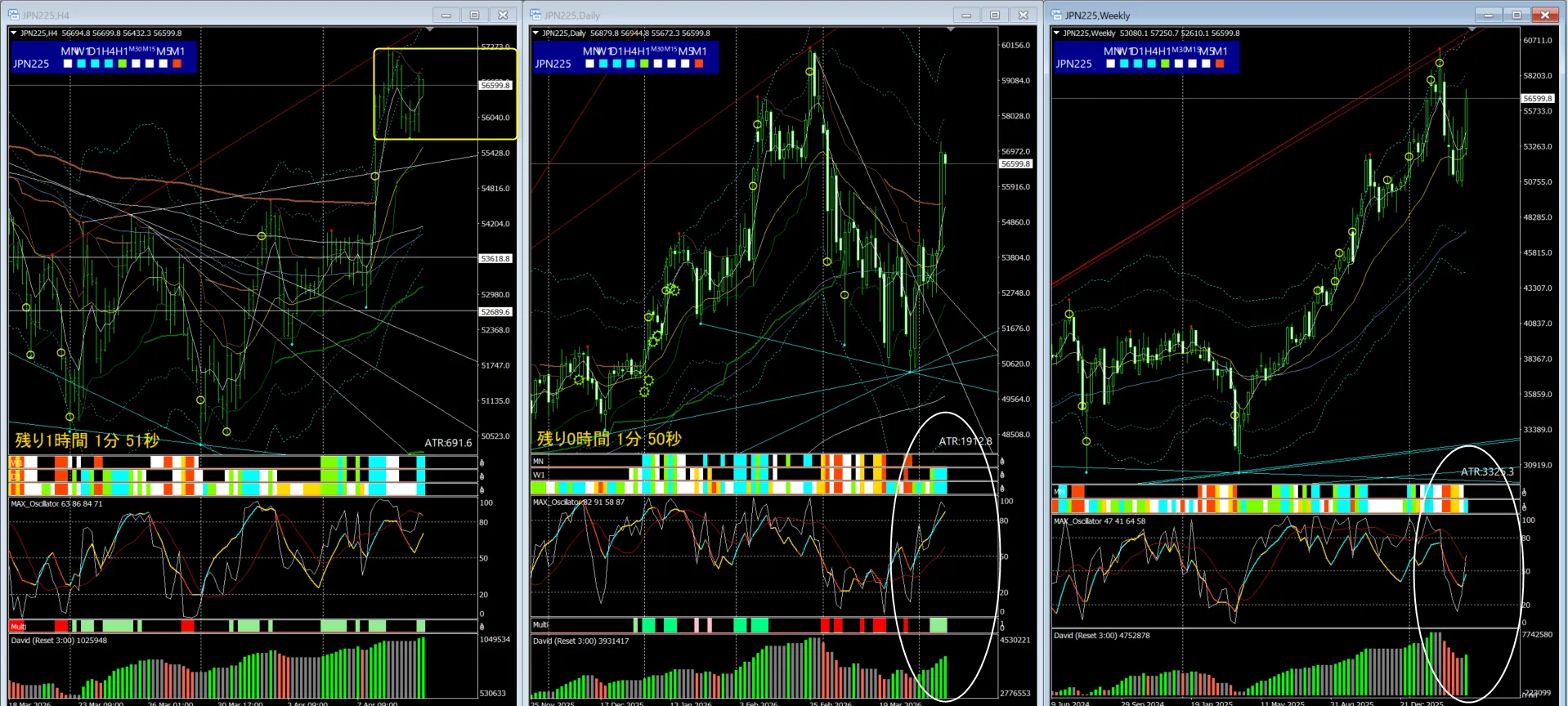Click the white MN square in the H4 chart panel
Viewport: 1568px width, 706px height.
68,64
